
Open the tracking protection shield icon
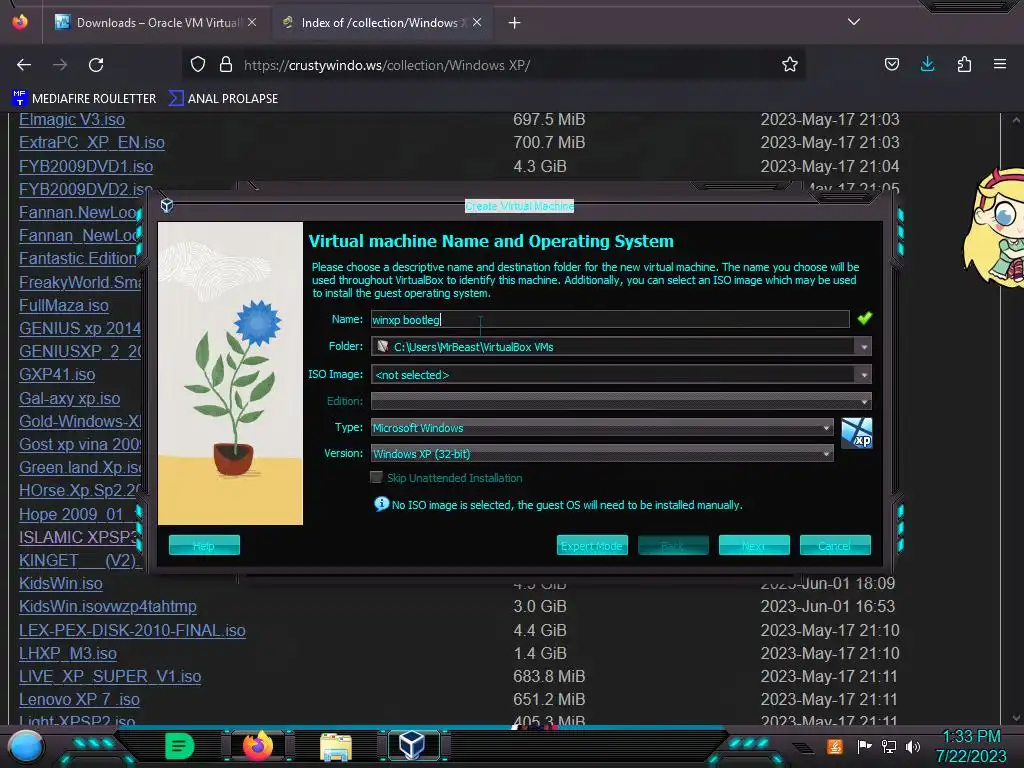coord(198,64)
